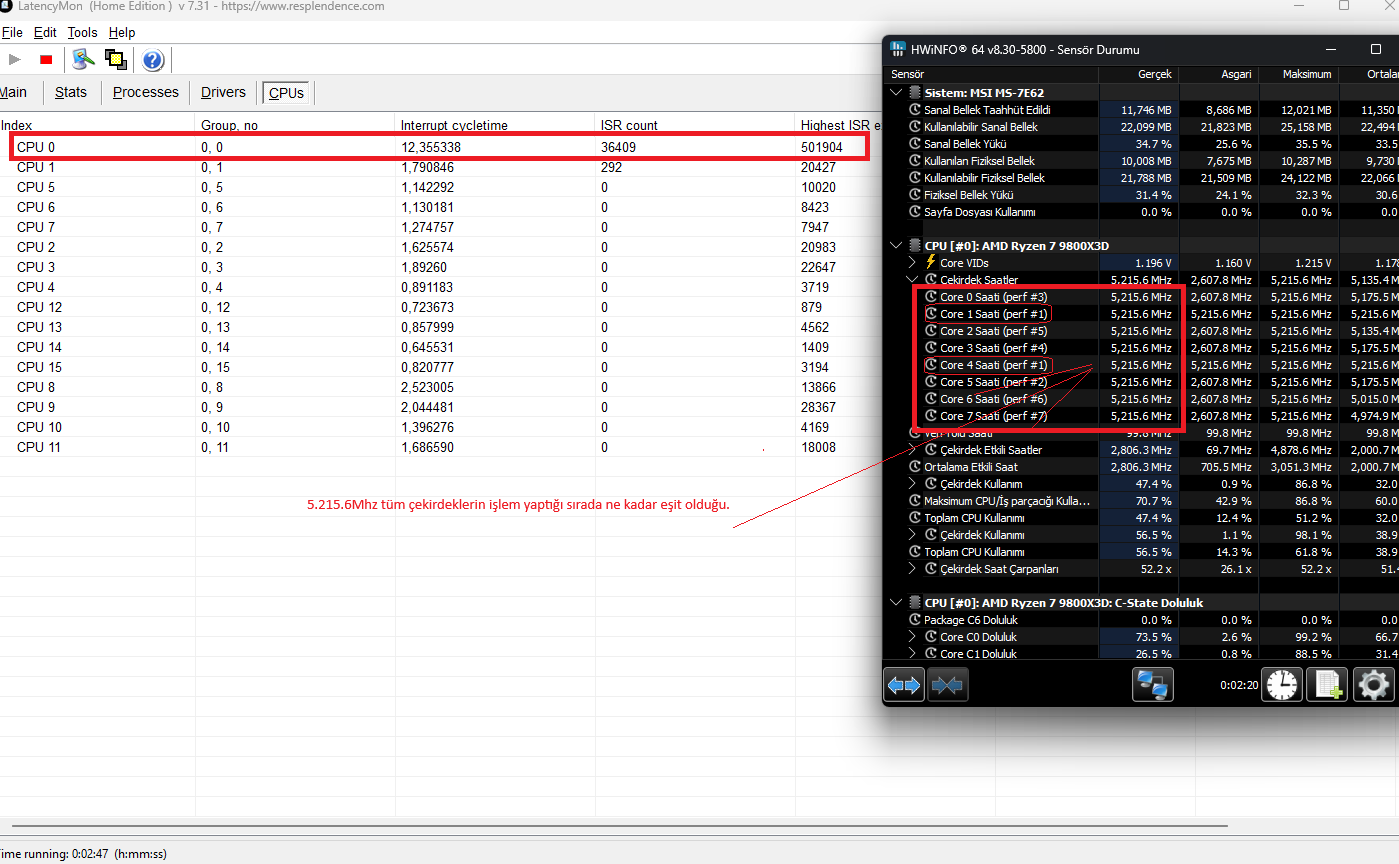Open LatencyMon help via blue question mark
Image resolution: width=1399 pixels, height=864 pixels.
pos(153,60)
